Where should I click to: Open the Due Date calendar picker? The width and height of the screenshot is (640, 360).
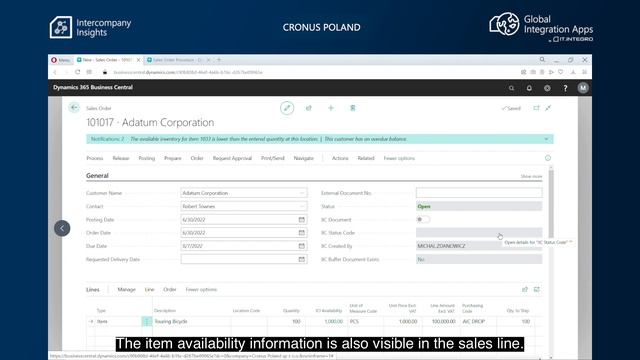[302, 246]
